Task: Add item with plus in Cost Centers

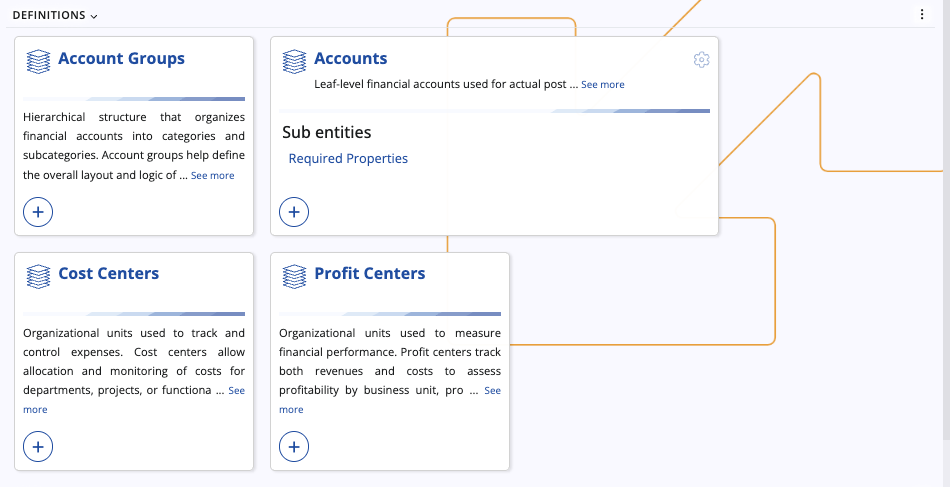Action: click(38, 447)
